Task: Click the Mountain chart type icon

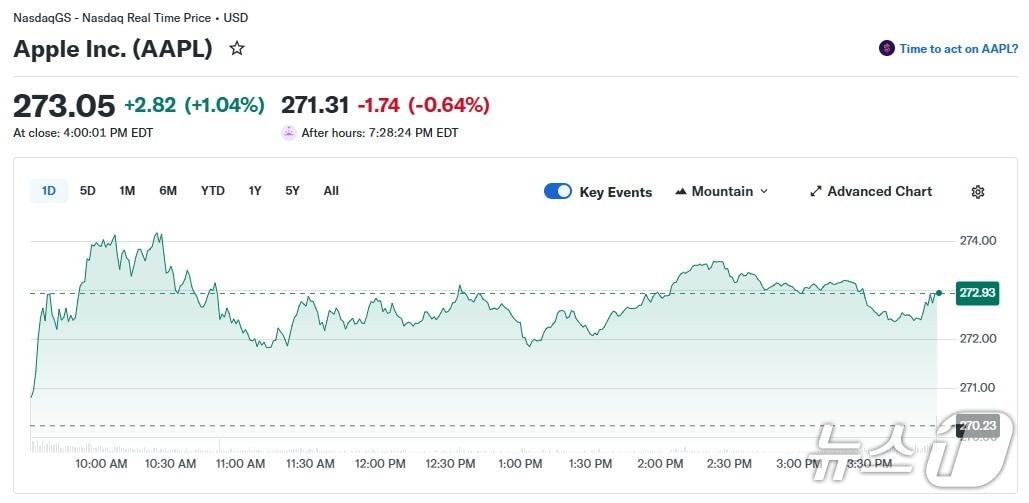Action: pos(681,191)
